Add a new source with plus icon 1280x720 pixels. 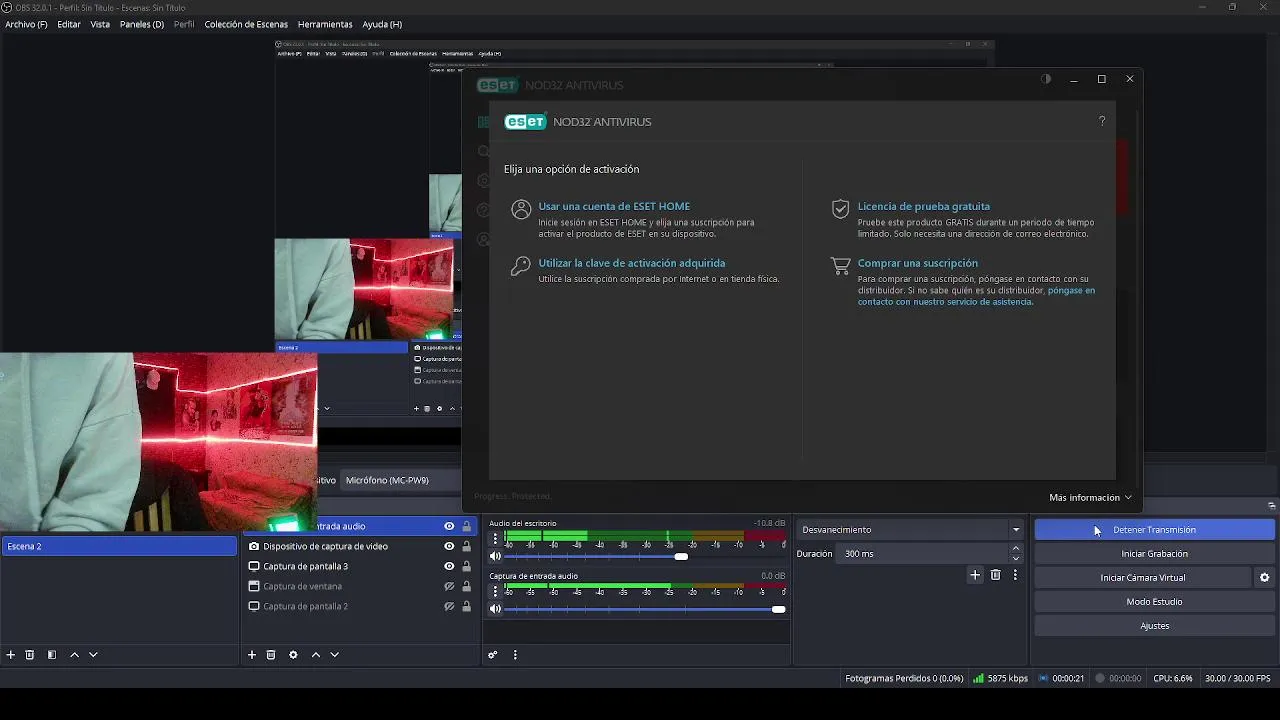tap(252, 655)
